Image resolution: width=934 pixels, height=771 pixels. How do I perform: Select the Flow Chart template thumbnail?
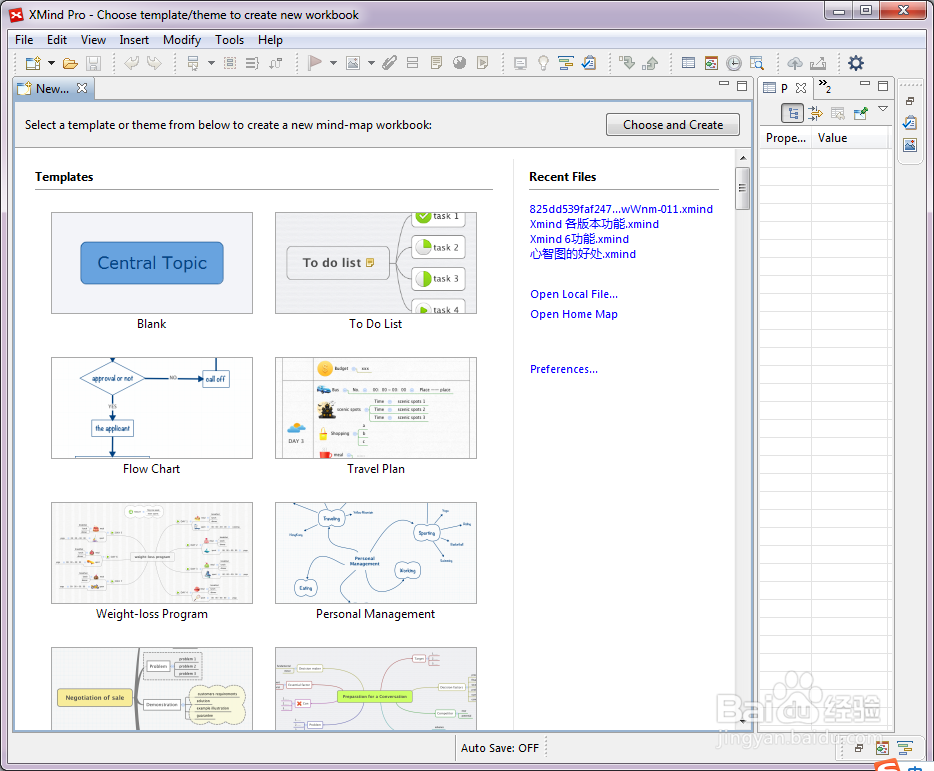pyautogui.click(x=152, y=408)
